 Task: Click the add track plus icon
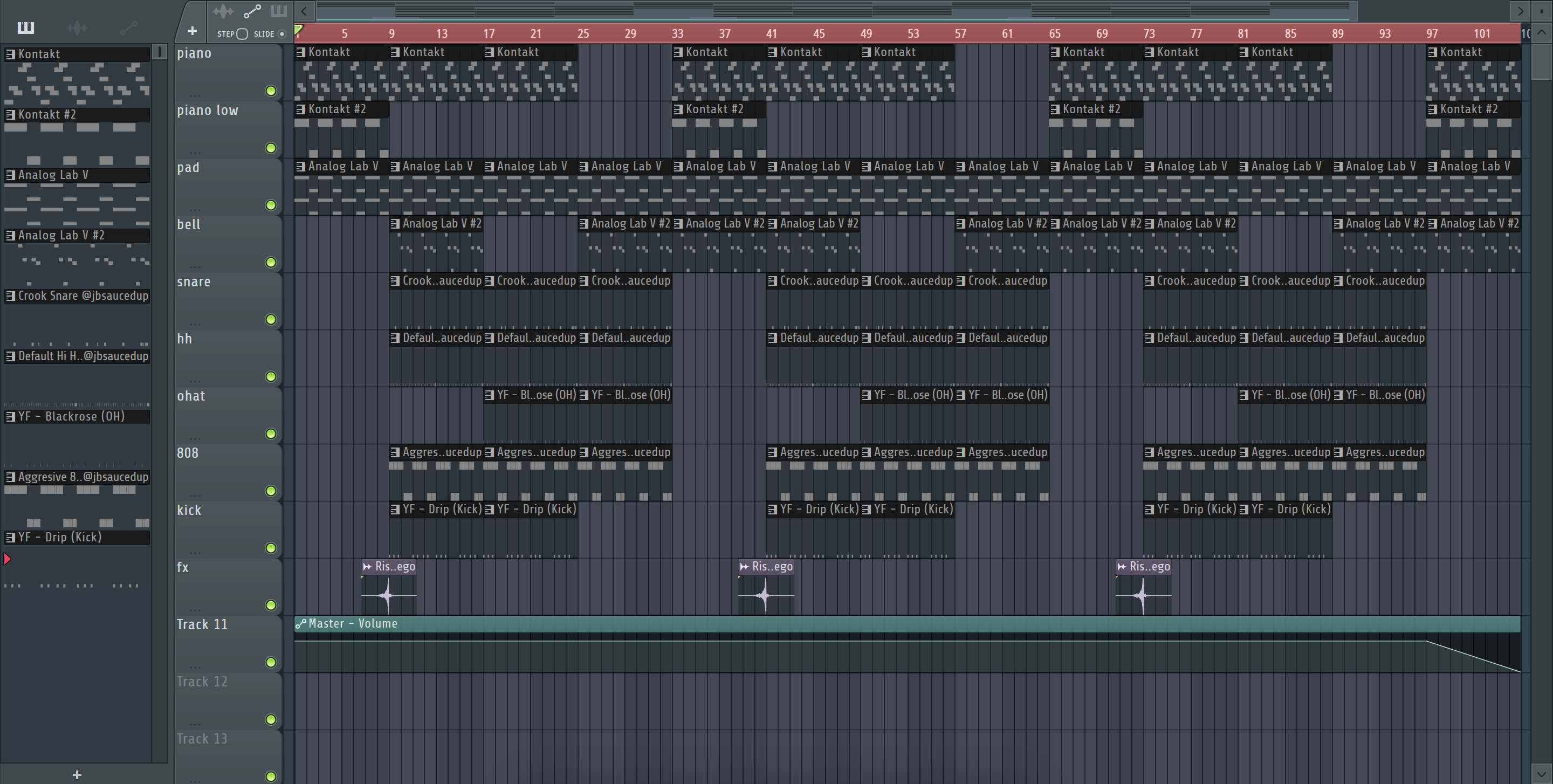tap(193, 30)
